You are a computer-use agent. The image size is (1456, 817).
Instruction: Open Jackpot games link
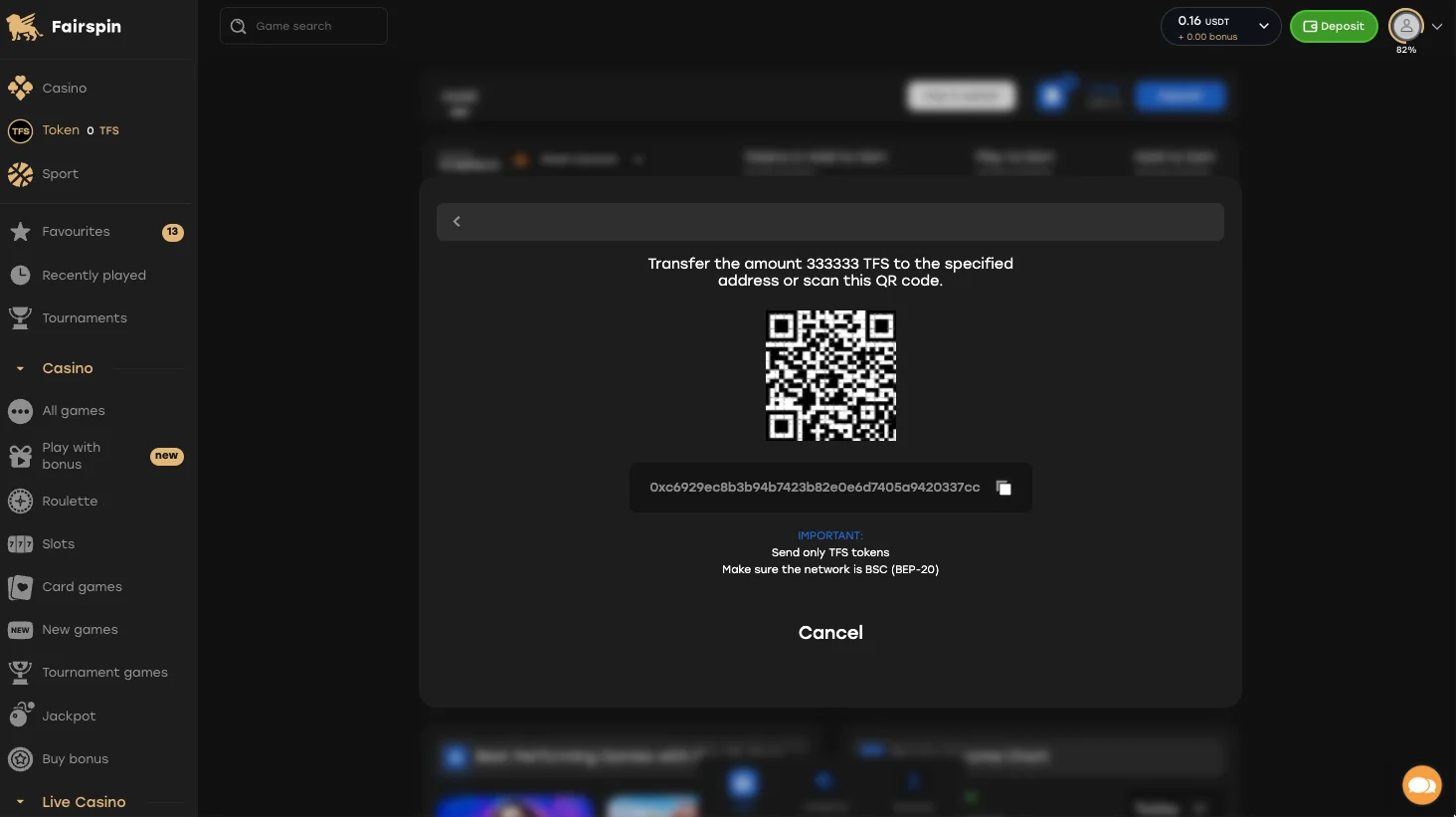click(x=69, y=716)
